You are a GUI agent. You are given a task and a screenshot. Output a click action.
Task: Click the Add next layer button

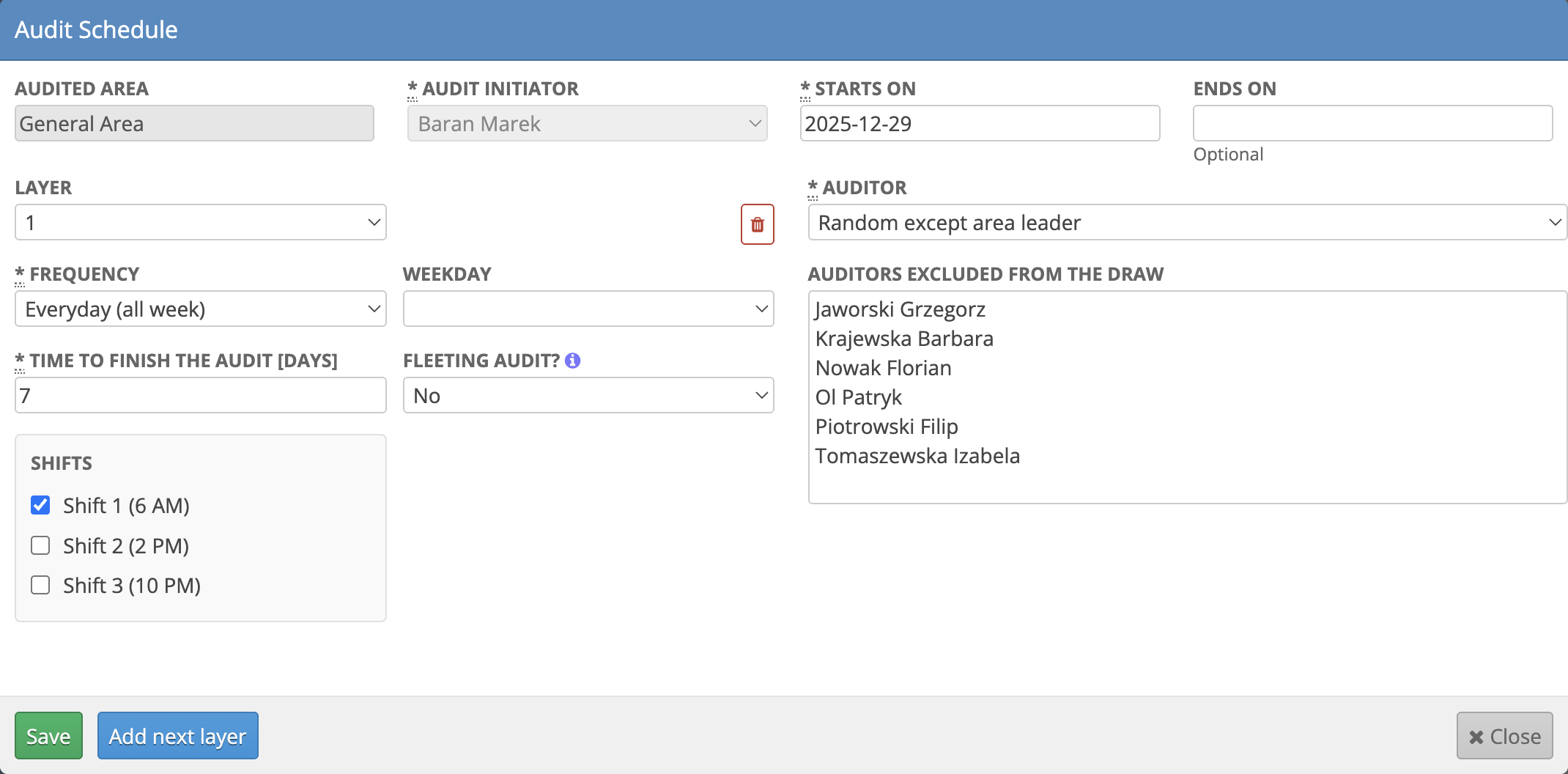pos(177,735)
